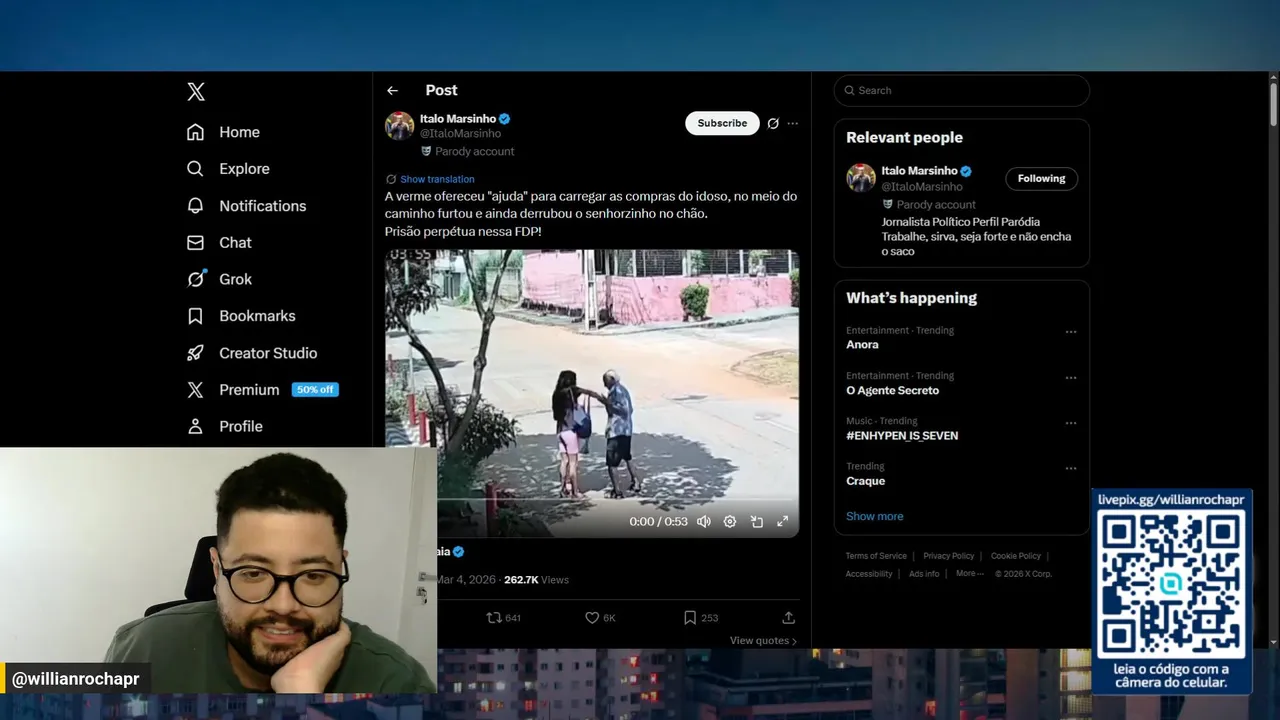This screenshot has height=720, width=1280.
Task: Click the Profile person icon
Action: 195,426
